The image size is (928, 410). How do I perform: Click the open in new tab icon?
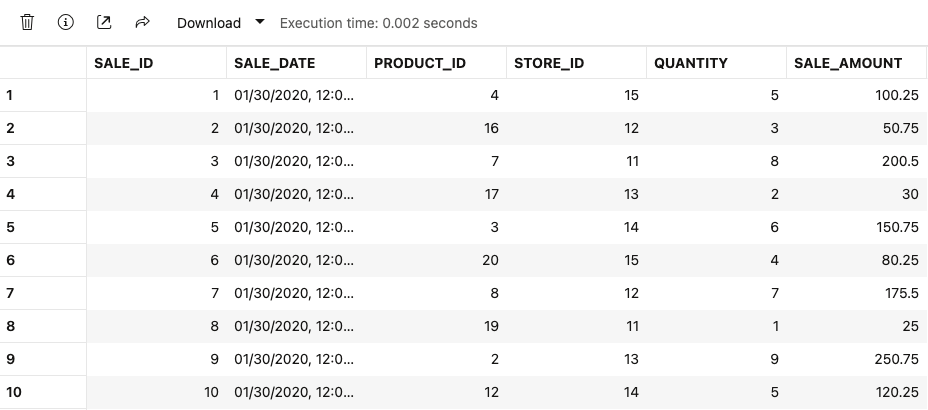click(x=104, y=22)
